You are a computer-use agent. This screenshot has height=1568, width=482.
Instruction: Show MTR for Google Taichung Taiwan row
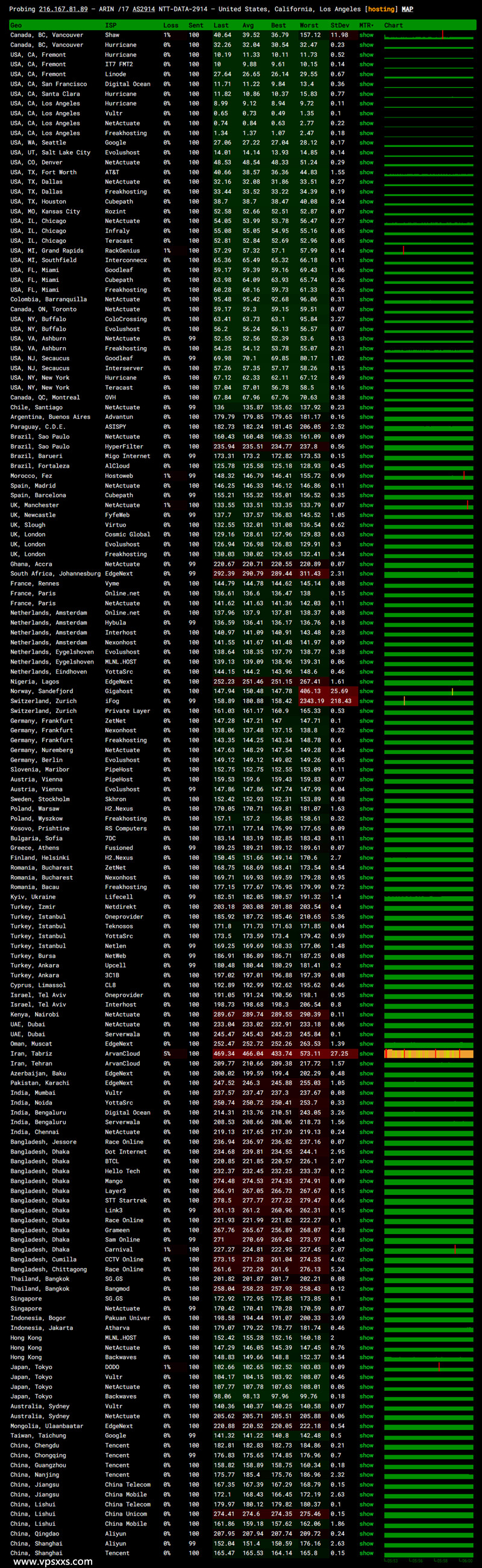[x=366, y=1435]
